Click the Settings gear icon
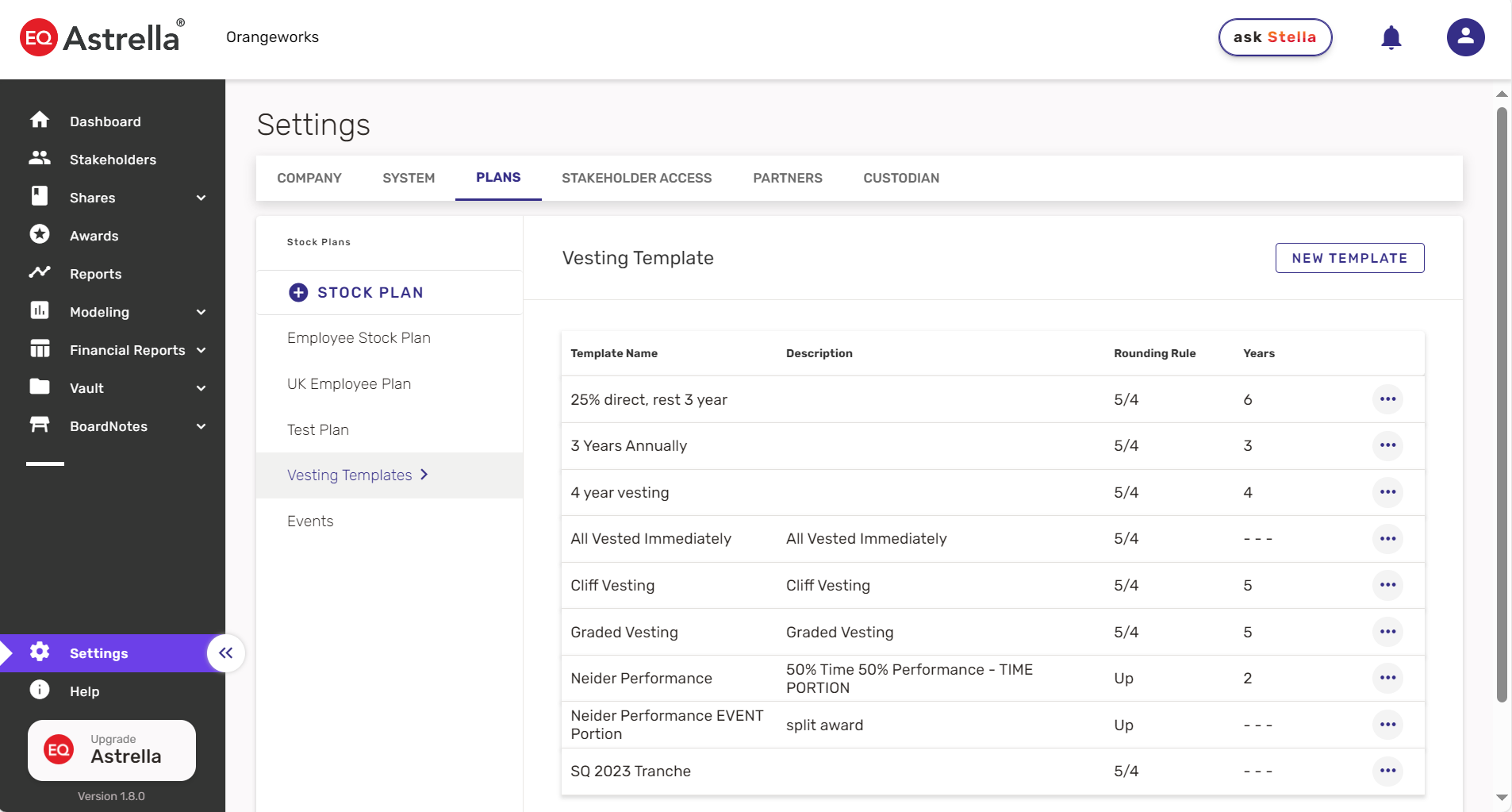 (40, 652)
